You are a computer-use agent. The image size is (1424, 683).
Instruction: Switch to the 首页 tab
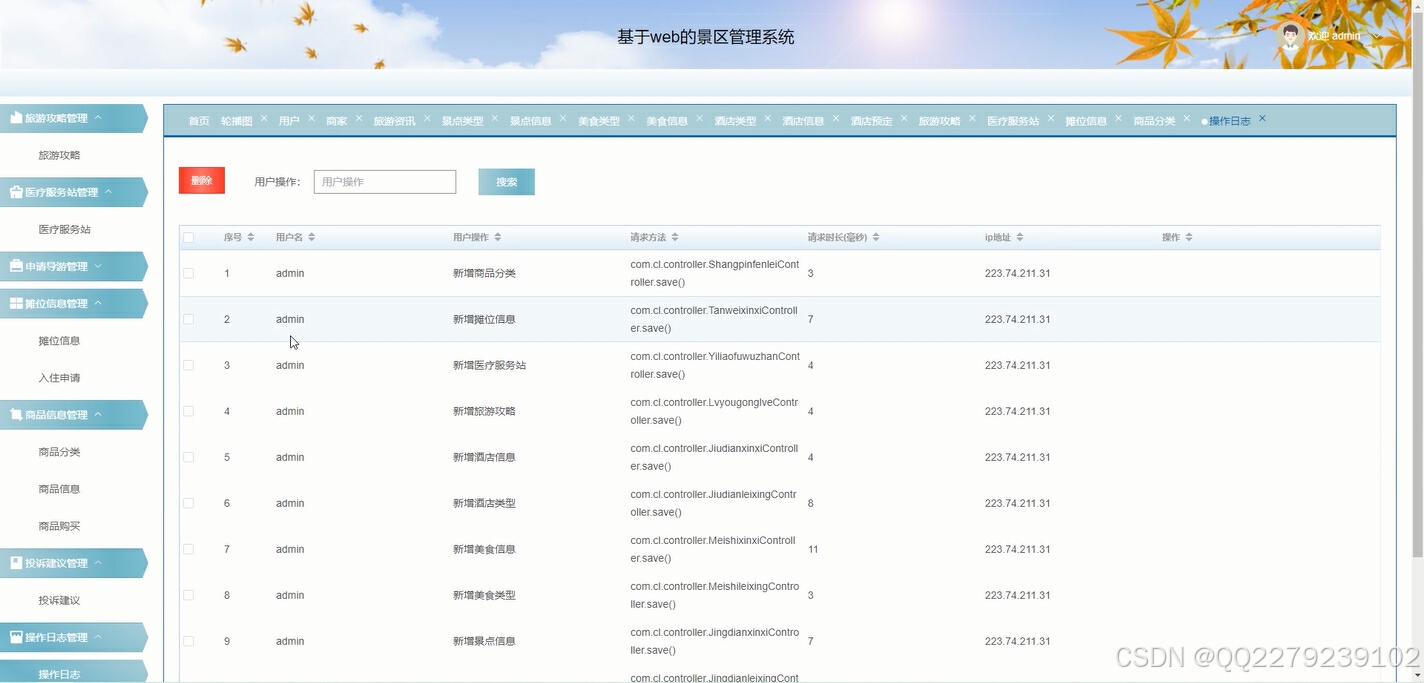(x=197, y=120)
